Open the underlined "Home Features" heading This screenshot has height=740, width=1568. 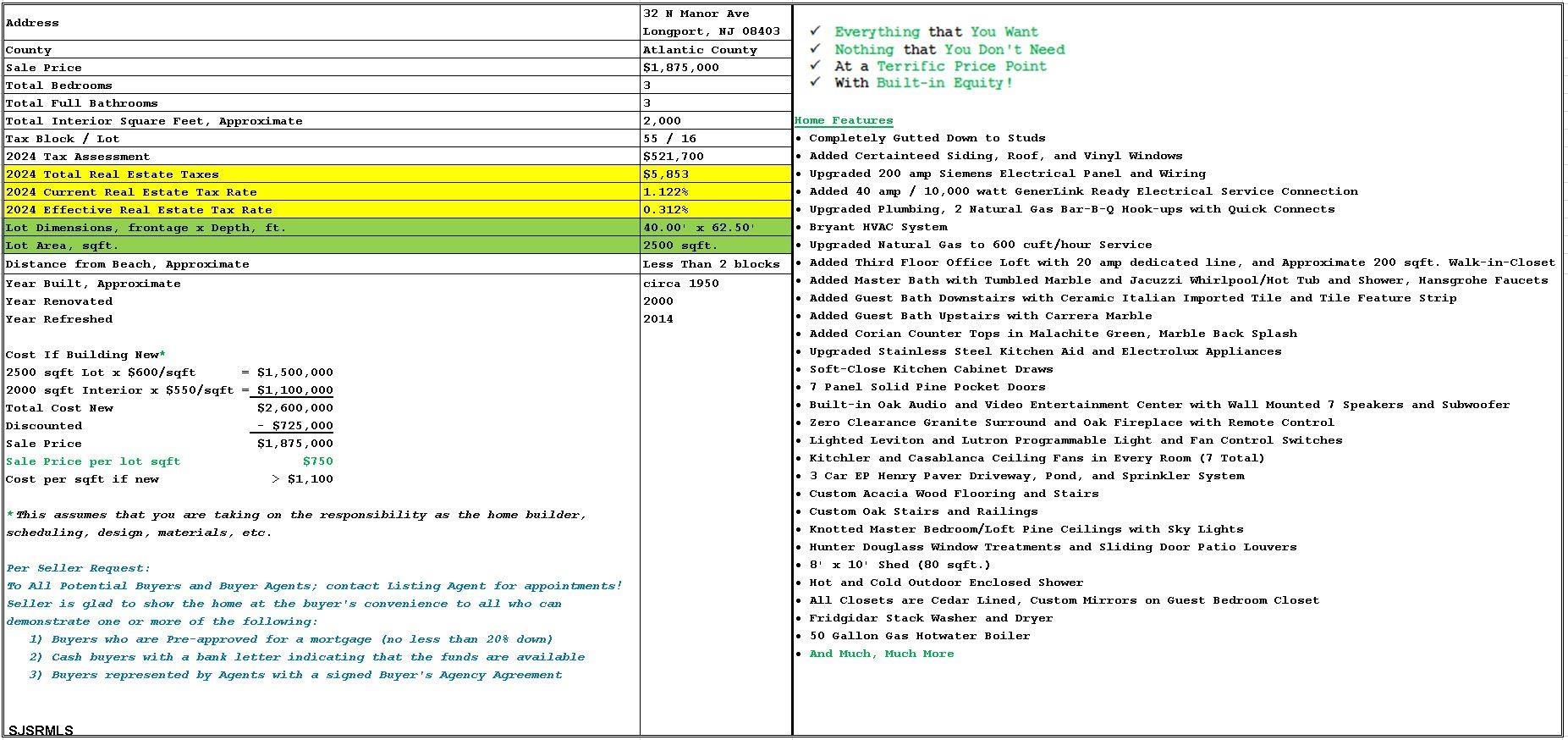pos(843,120)
